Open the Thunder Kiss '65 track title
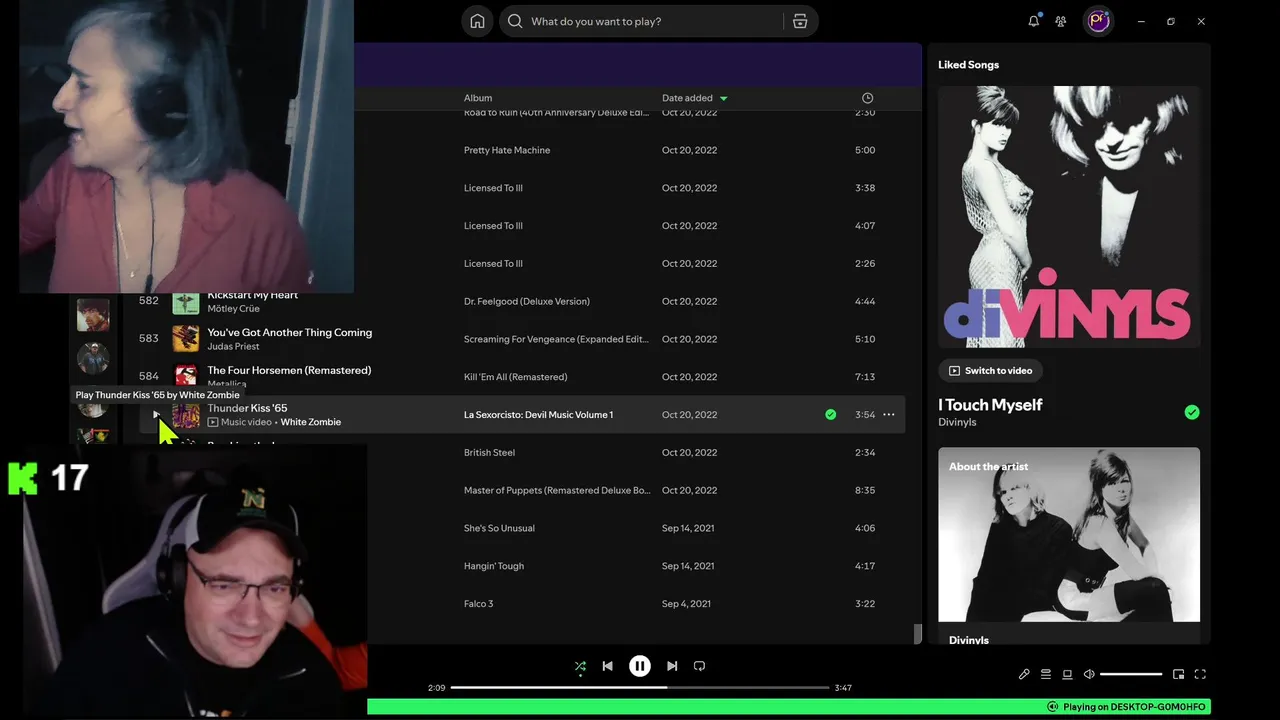This screenshot has height=720, width=1280. click(247, 408)
